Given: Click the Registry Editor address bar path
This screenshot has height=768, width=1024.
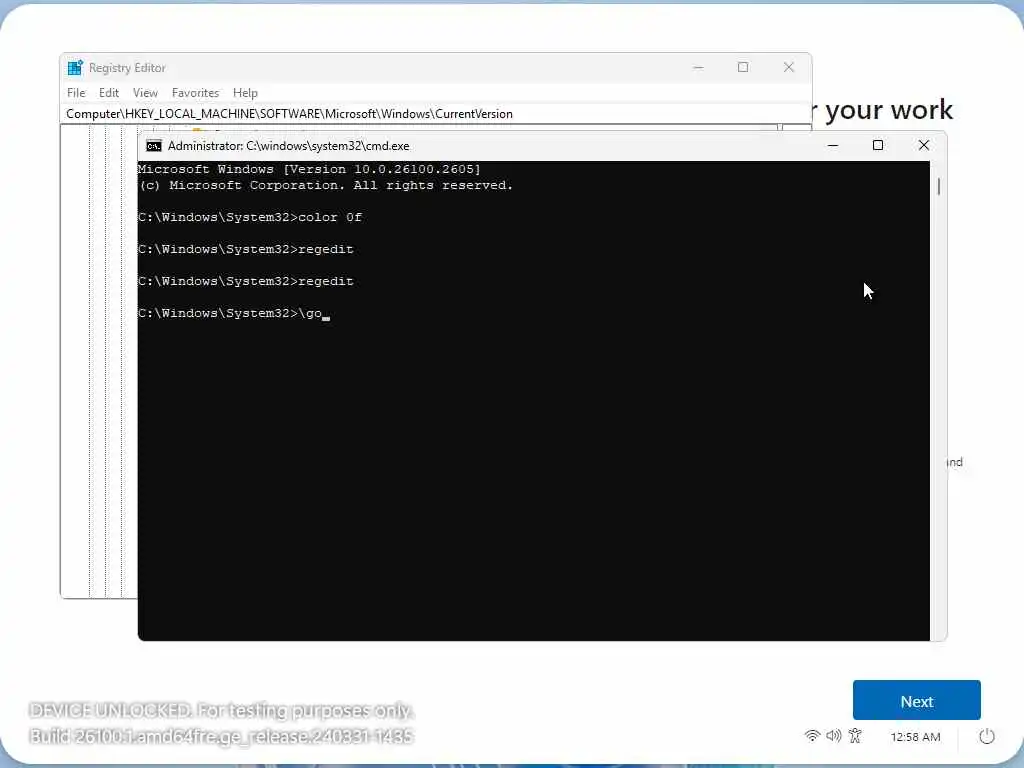Looking at the screenshot, I should [x=435, y=114].
